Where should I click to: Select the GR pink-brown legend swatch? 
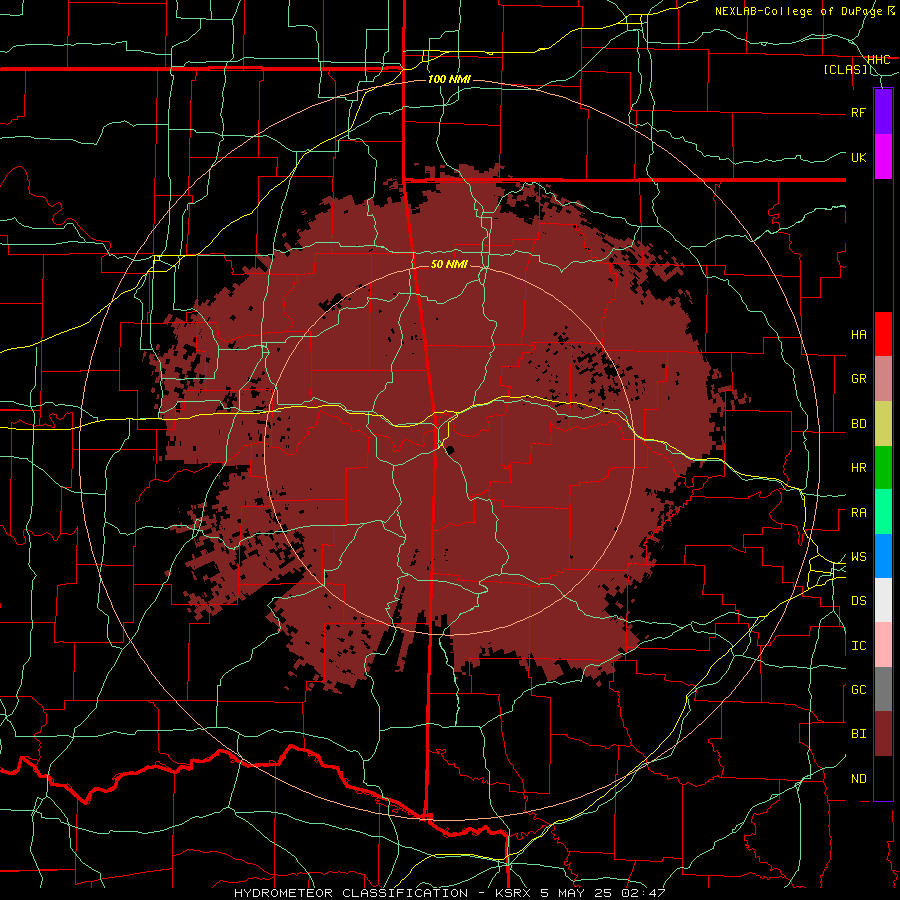883,379
